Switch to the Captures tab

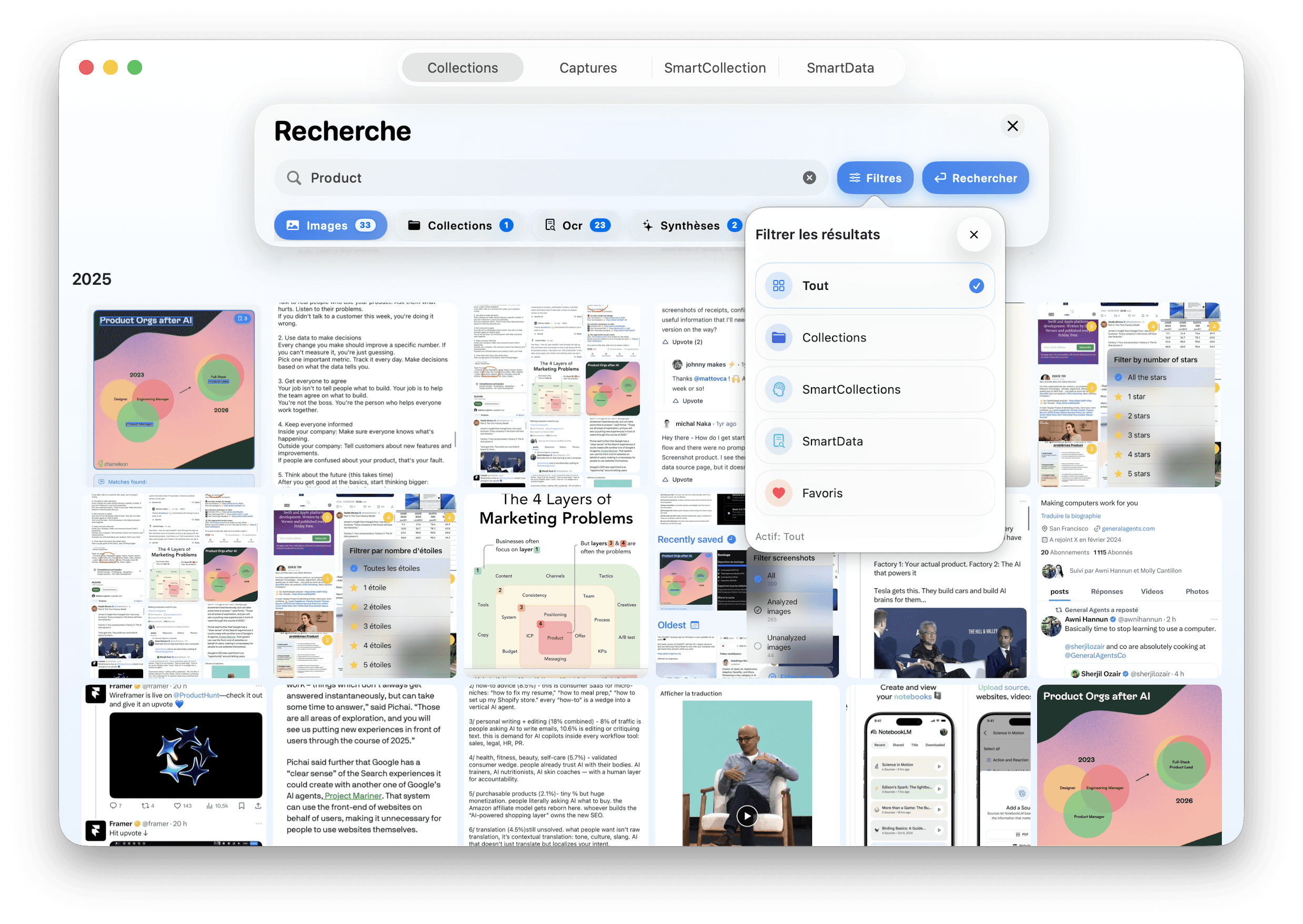588,68
